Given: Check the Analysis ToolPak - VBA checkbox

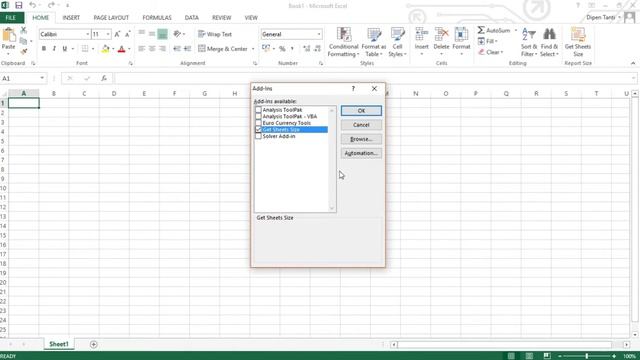Looking at the screenshot, I should [x=258, y=116].
